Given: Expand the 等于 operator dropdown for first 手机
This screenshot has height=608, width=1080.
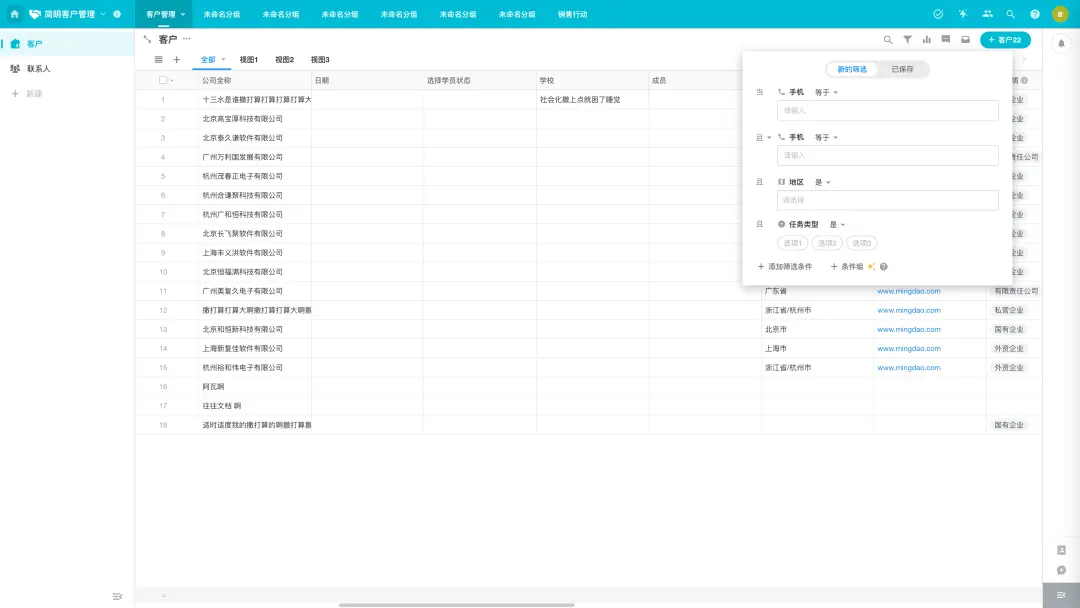Looking at the screenshot, I should (x=826, y=92).
